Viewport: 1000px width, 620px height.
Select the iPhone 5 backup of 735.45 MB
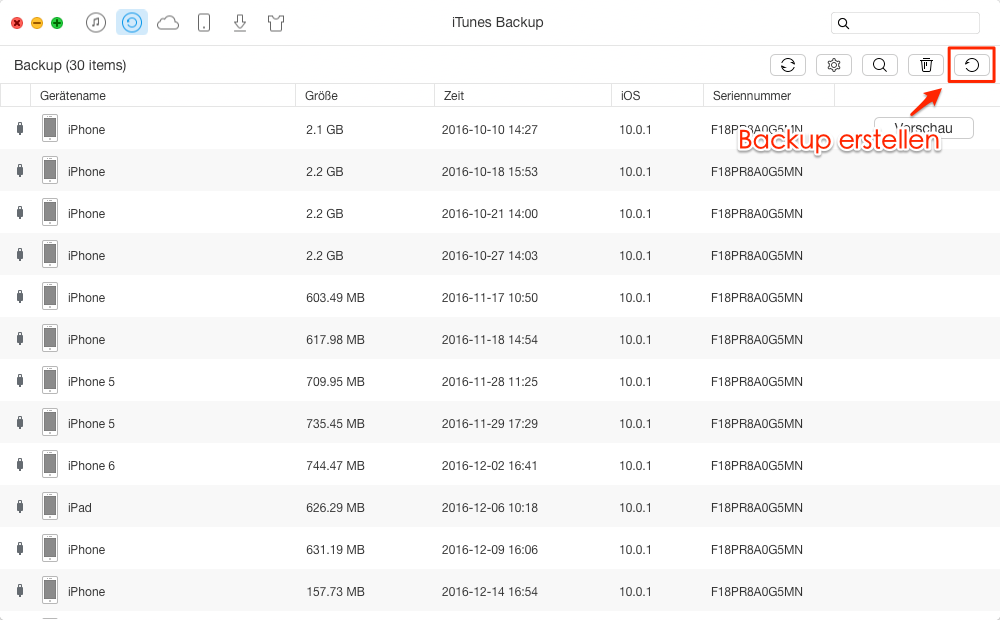500,423
